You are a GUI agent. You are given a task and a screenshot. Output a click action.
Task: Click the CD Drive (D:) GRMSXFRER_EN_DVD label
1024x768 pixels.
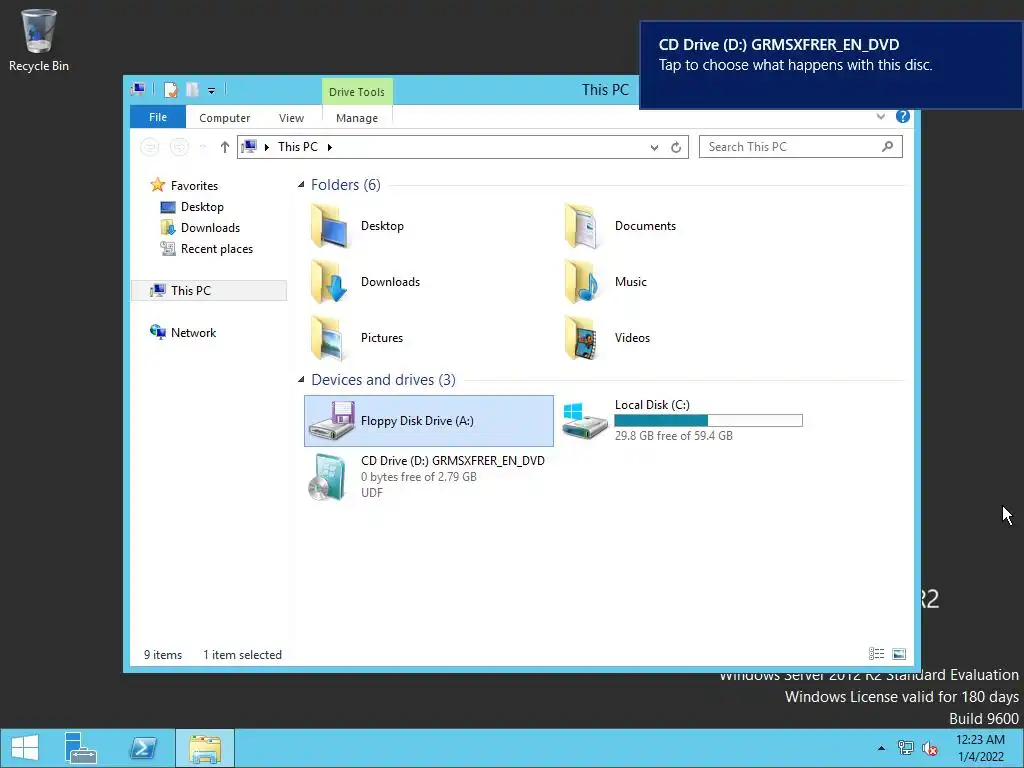click(453, 460)
